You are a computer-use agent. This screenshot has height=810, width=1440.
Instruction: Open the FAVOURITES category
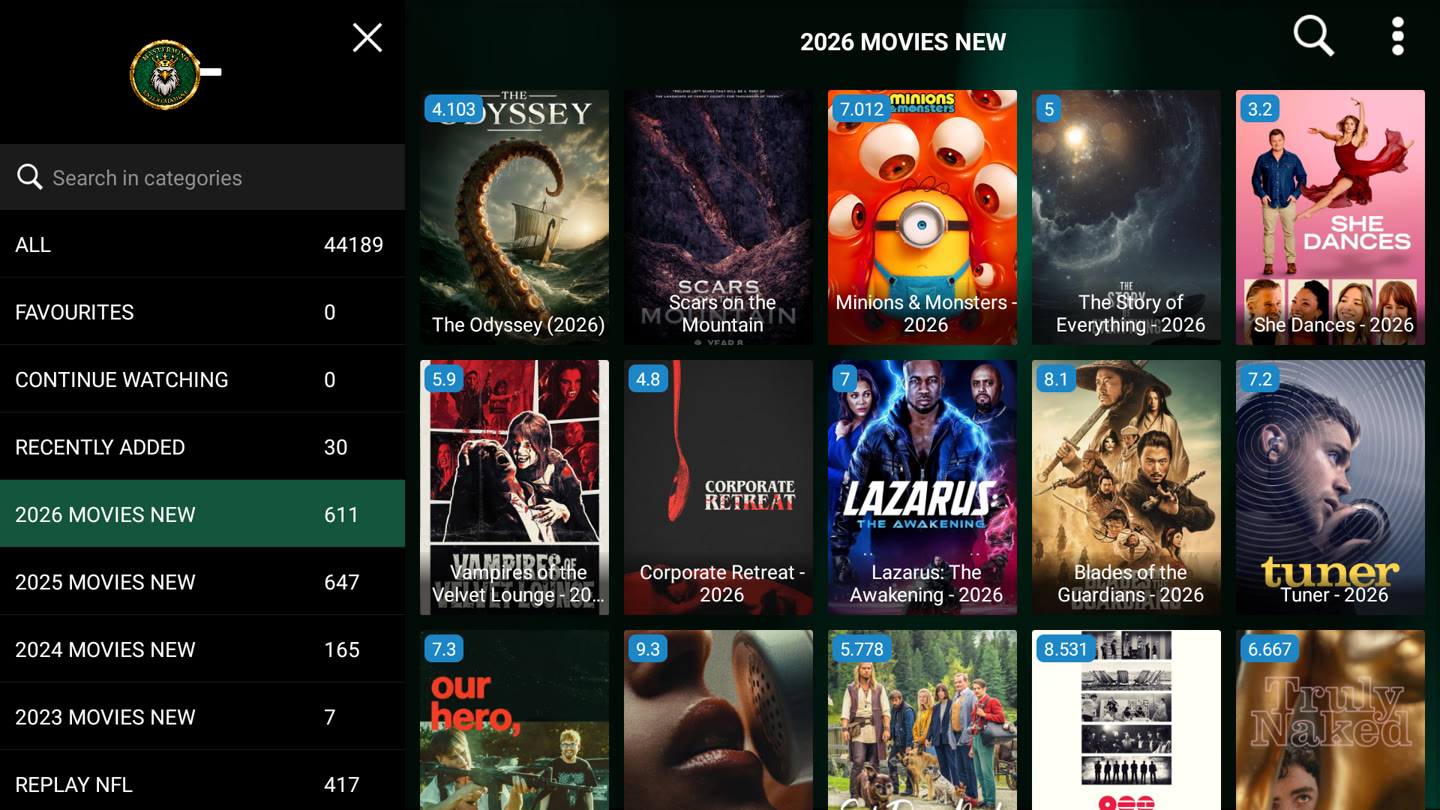(202, 312)
